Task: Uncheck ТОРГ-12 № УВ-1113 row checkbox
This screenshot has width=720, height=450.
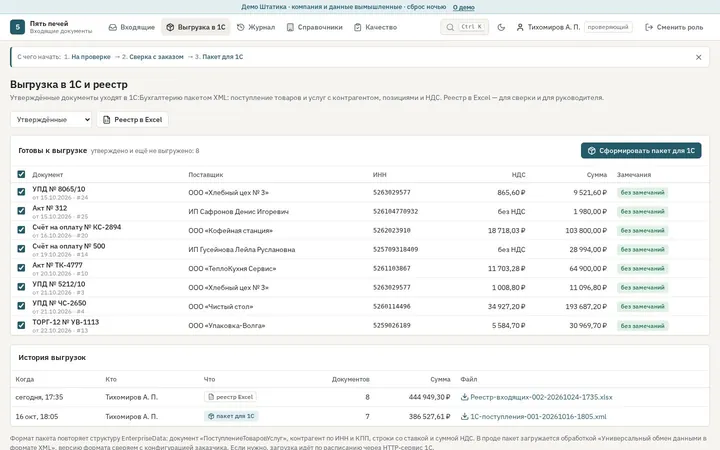Action: point(21,325)
